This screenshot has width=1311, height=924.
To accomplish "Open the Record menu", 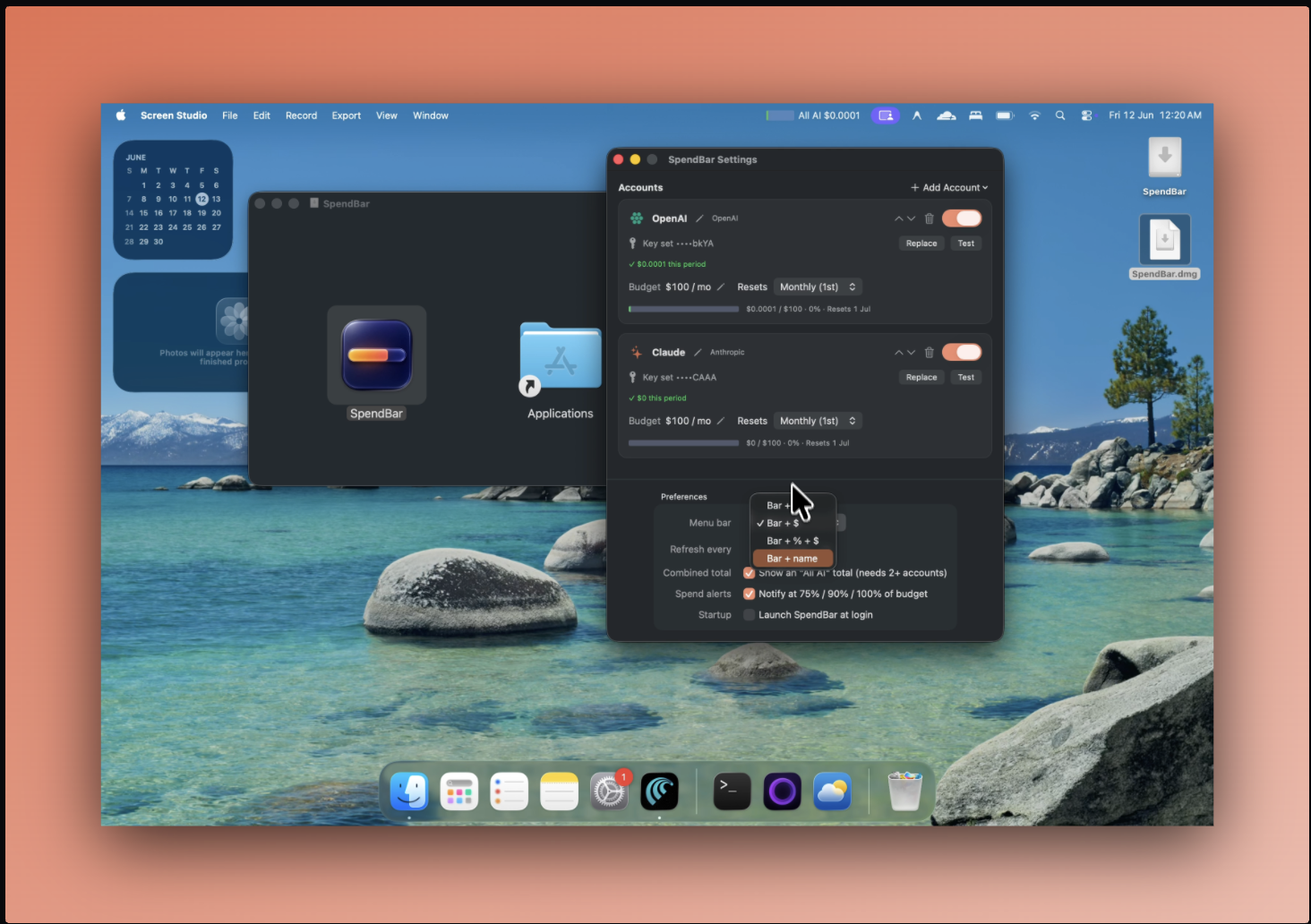I will pos(302,115).
